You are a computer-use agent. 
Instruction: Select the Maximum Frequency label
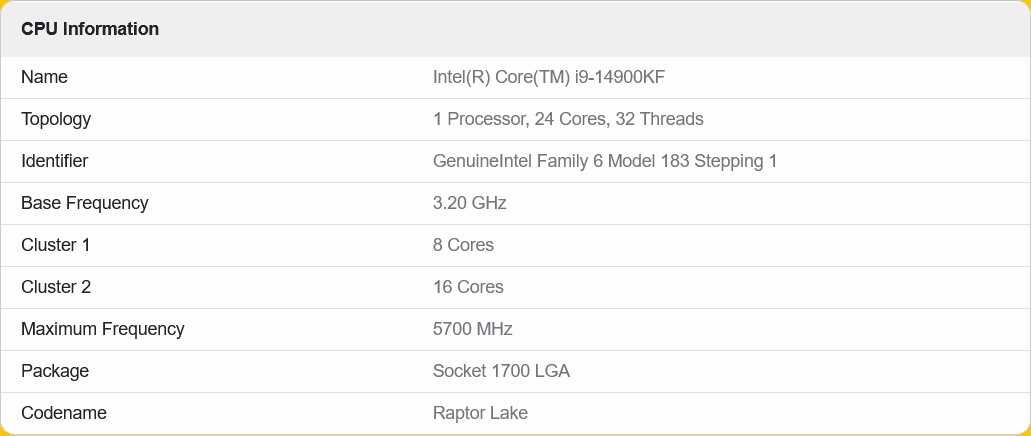tap(103, 329)
